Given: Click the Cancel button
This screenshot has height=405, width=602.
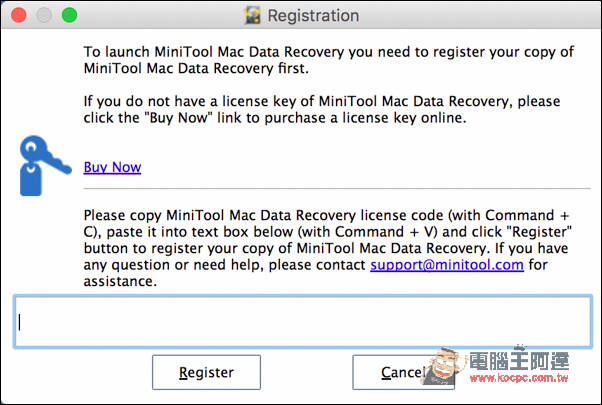Looking at the screenshot, I should (x=404, y=372).
